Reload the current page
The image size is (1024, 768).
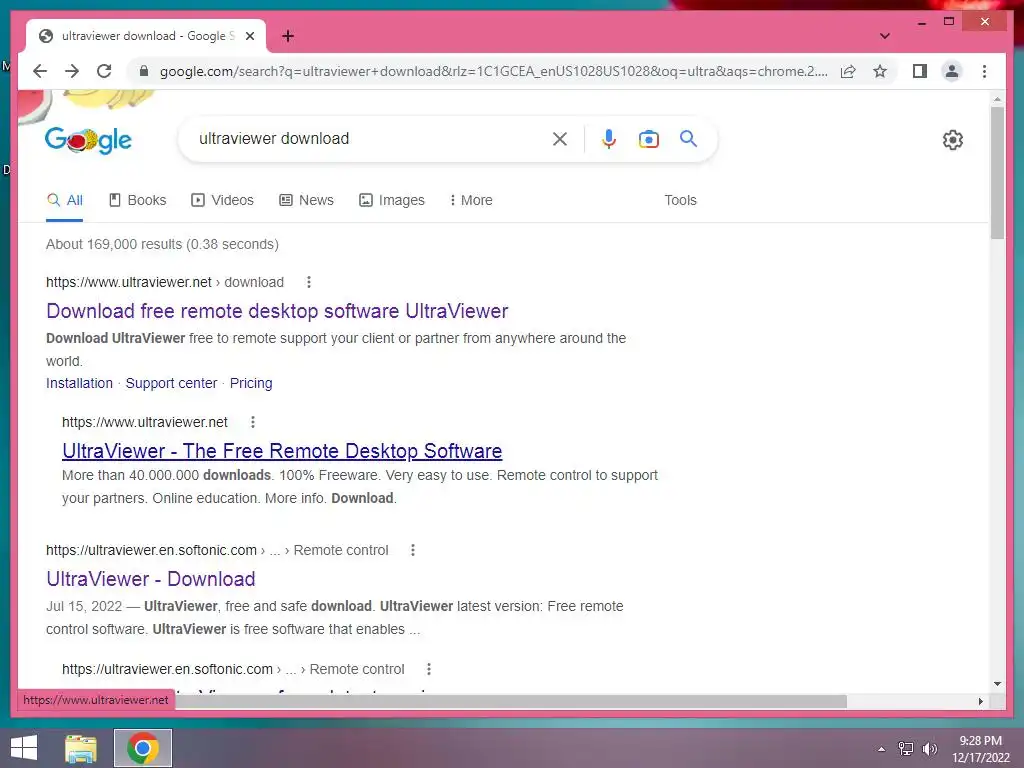point(104,71)
